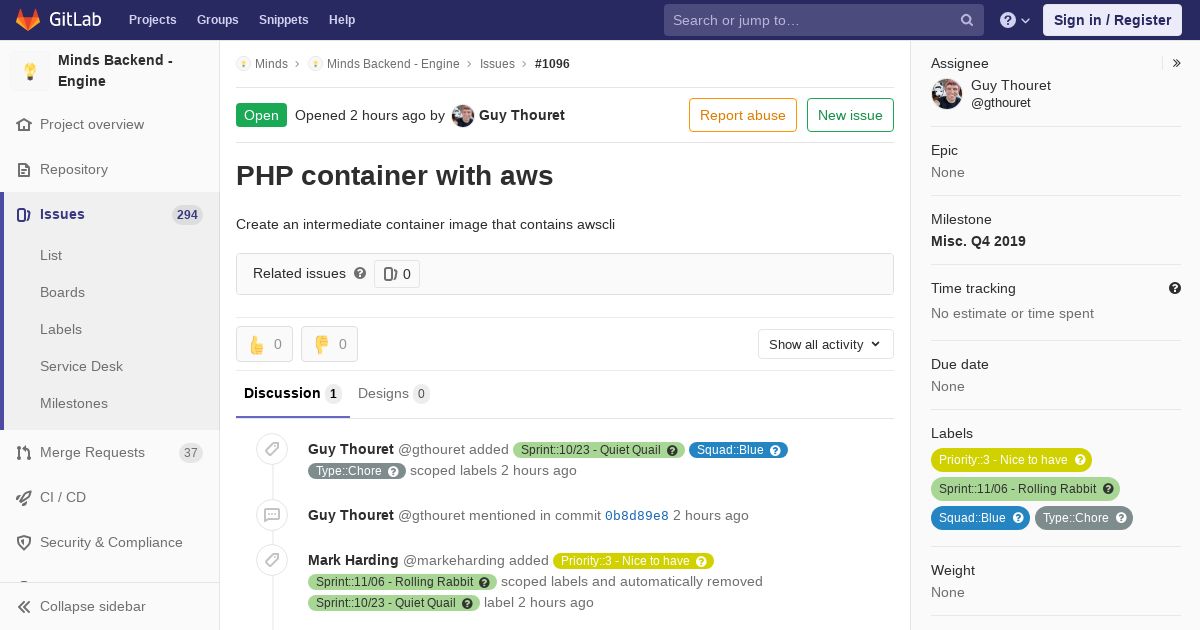Click the New issue button
This screenshot has height=630, width=1200.
(x=850, y=115)
